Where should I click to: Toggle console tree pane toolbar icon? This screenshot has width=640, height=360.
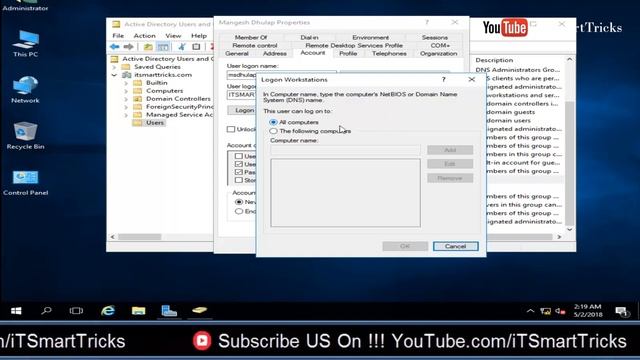[x=163, y=47]
